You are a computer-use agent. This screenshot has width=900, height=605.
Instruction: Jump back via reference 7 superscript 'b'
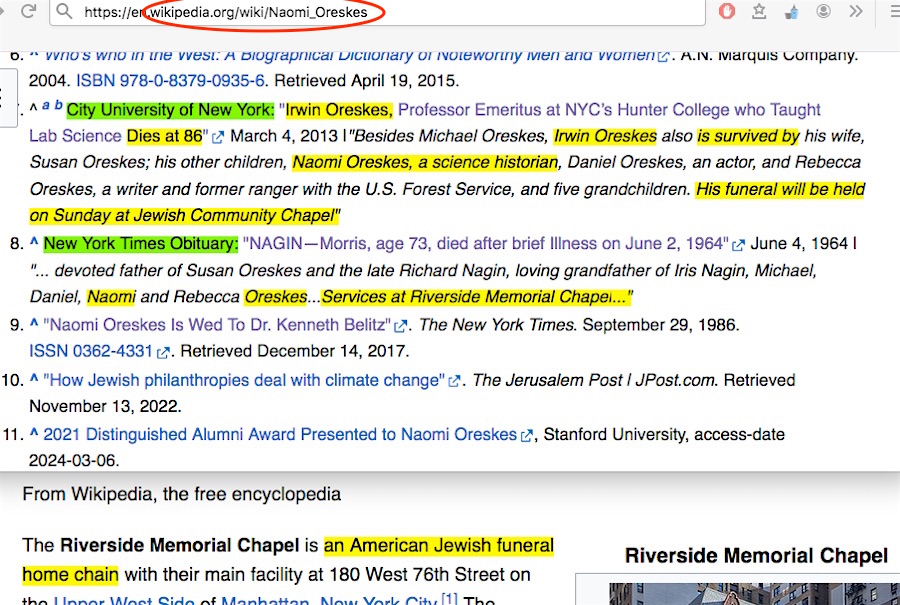pos(58,106)
